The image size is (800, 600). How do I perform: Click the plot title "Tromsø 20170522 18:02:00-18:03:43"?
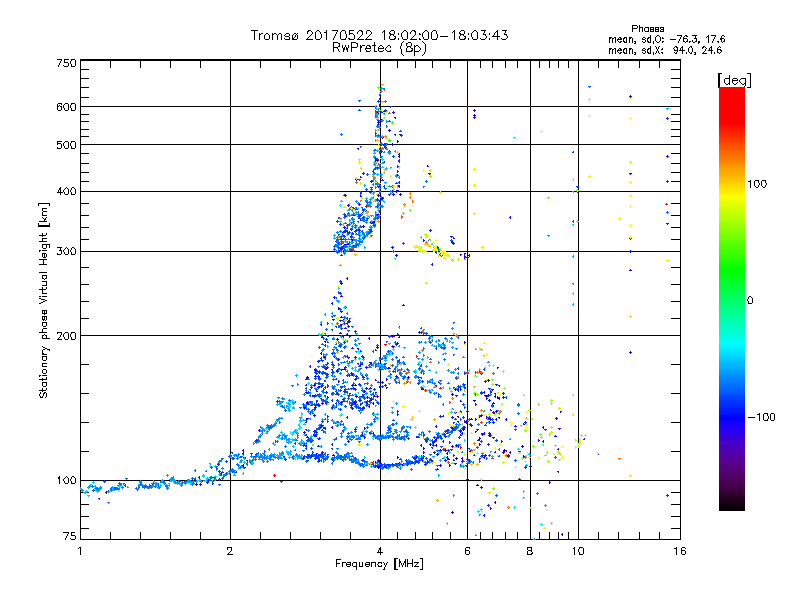pos(379,35)
